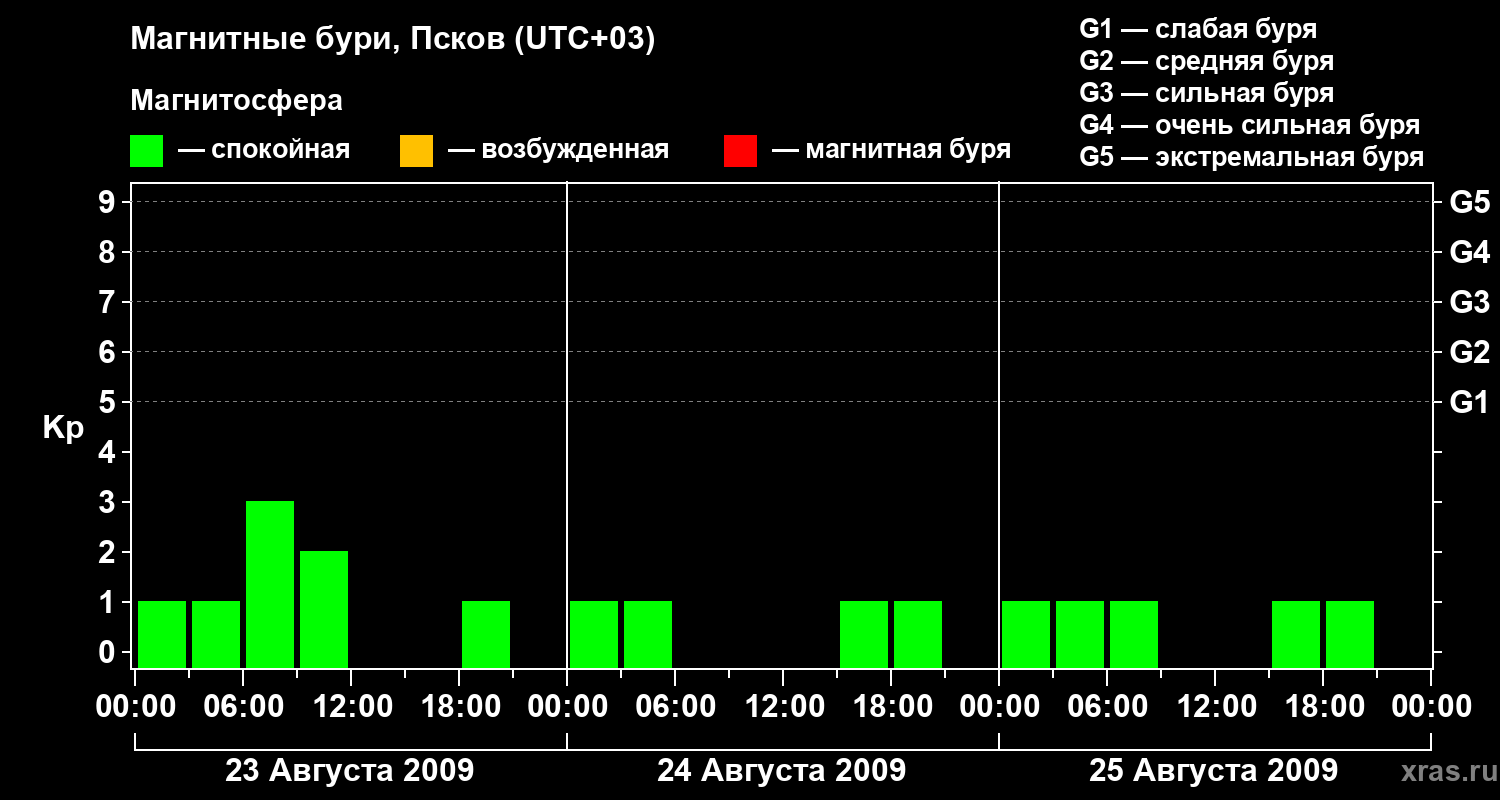Click the orange 'возбужденная' legend swatch
Screen dimensions: 1500x800
click(x=416, y=151)
